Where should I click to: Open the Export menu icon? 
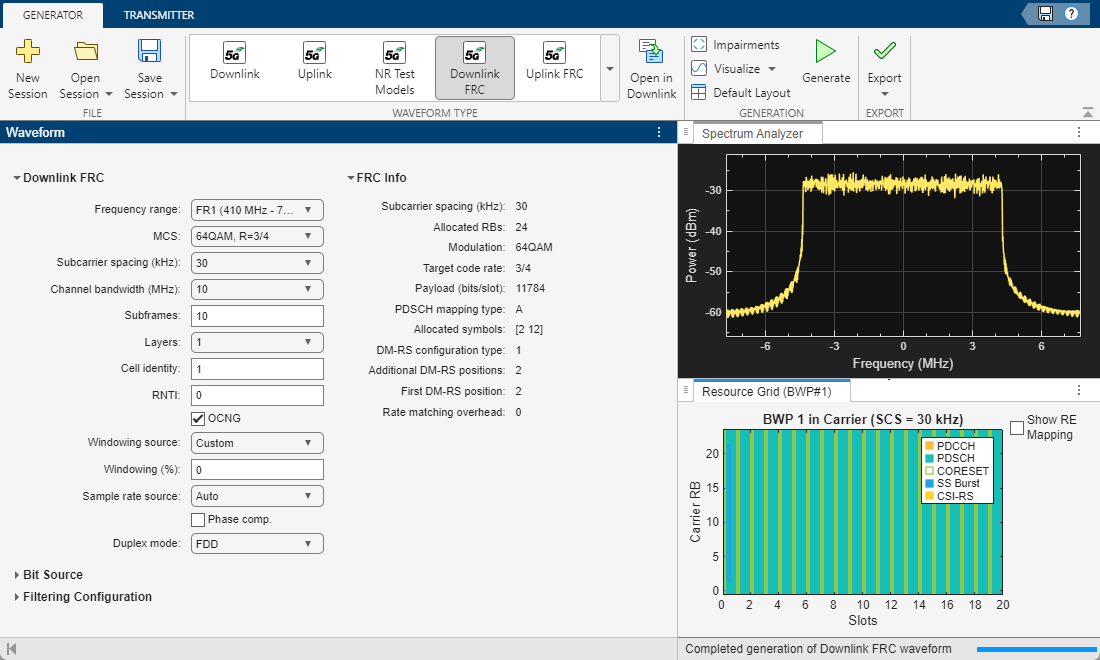click(884, 52)
